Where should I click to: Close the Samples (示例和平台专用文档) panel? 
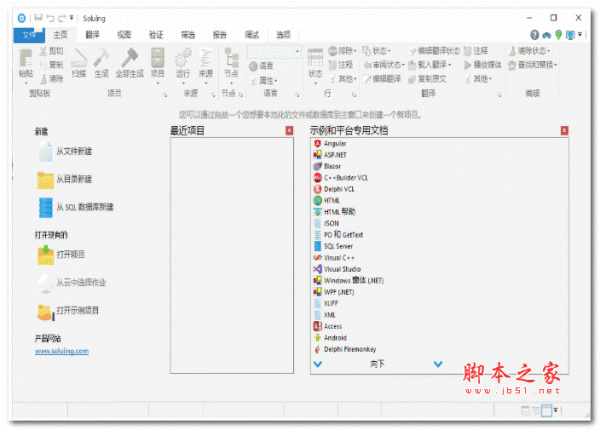point(564,131)
